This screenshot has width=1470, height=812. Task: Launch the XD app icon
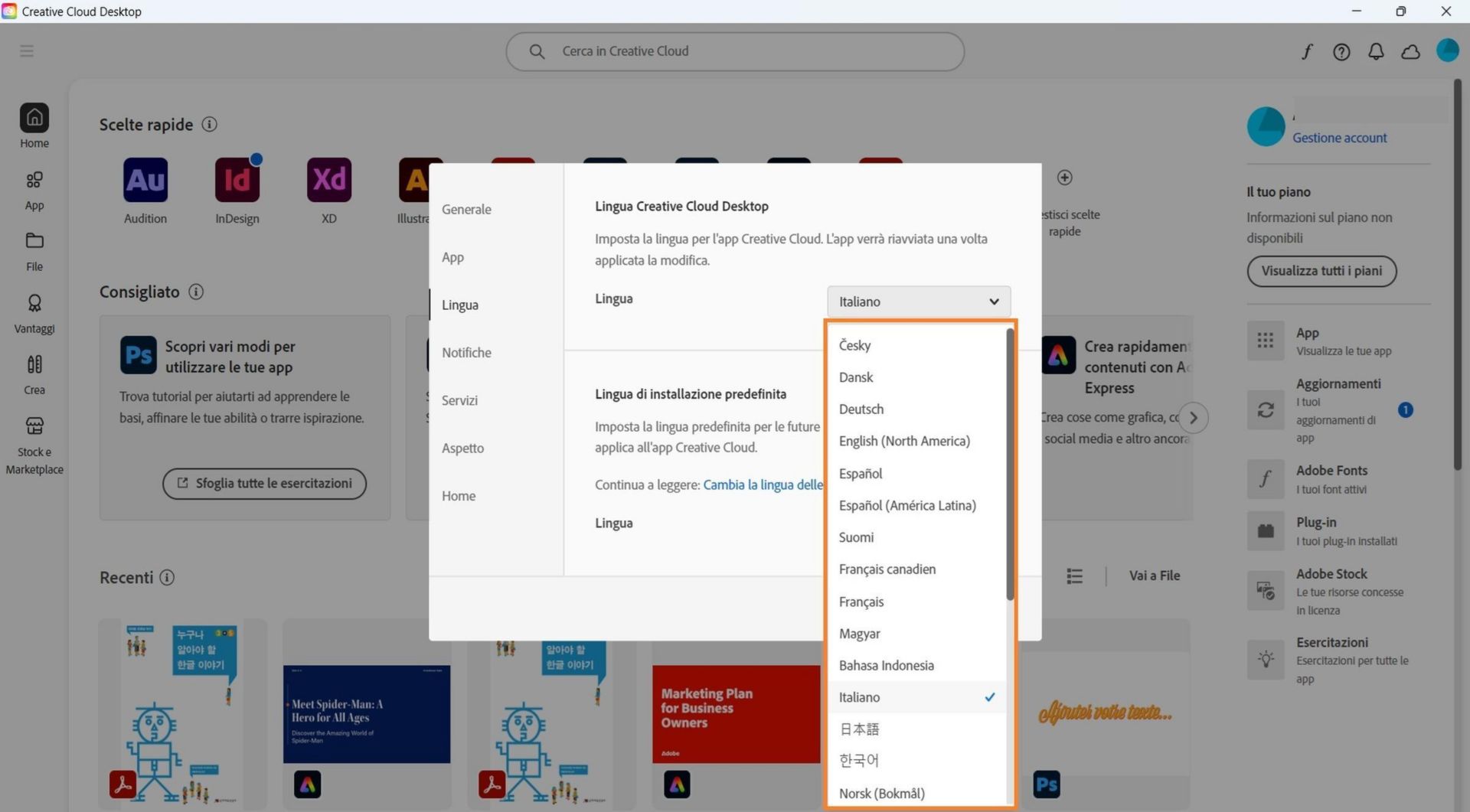pyautogui.click(x=329, y=180)
